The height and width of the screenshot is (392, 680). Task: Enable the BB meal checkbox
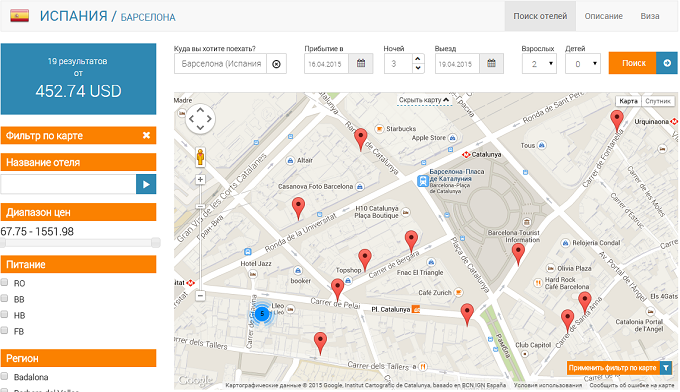pyautogui.click(x=4, y=298)
